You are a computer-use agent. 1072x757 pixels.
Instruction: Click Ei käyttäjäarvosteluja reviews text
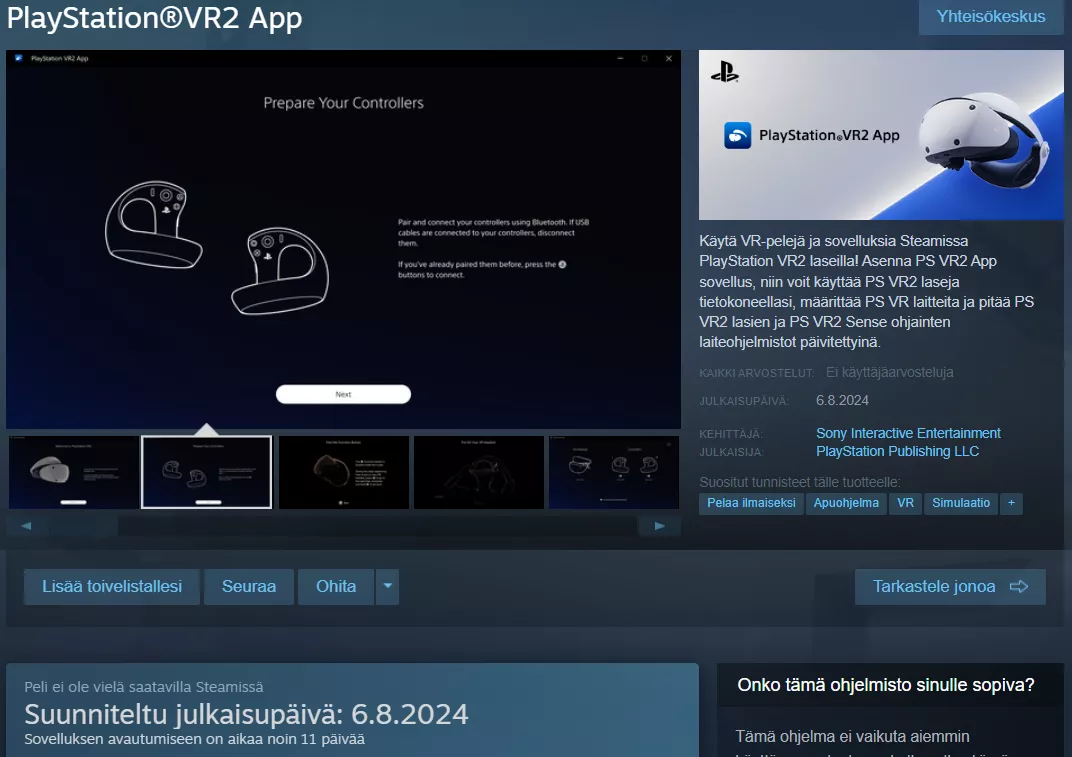[x=889, y=373]
